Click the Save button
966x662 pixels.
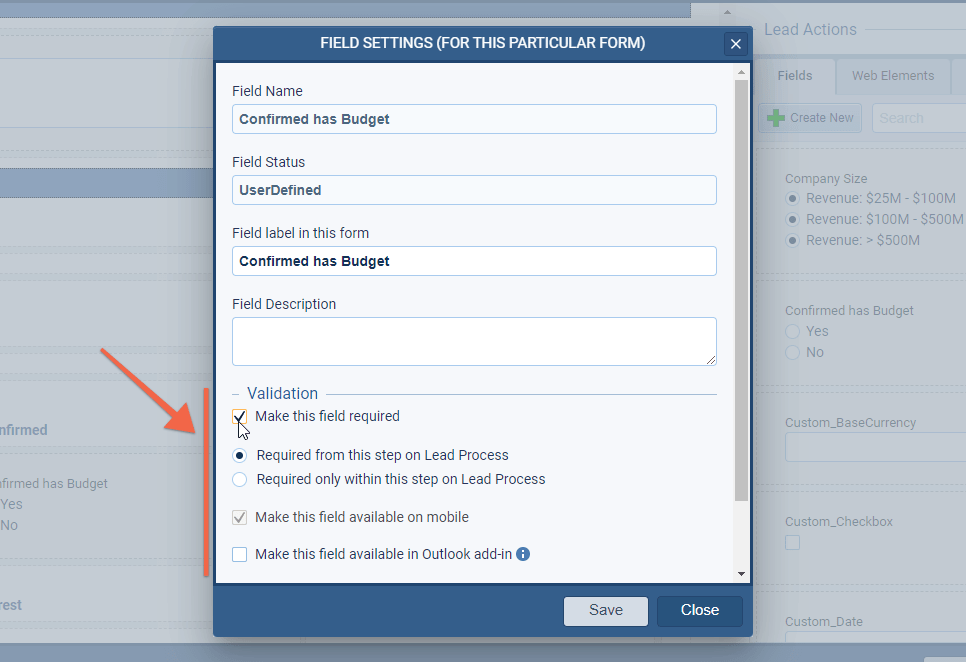[605, 610]
